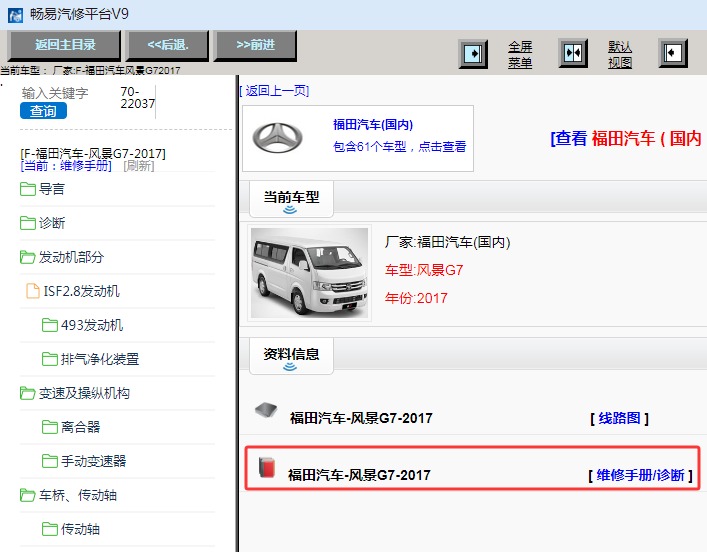Click the 刷新 link
This screenshot has width=707, height=552.
(139, 166)
